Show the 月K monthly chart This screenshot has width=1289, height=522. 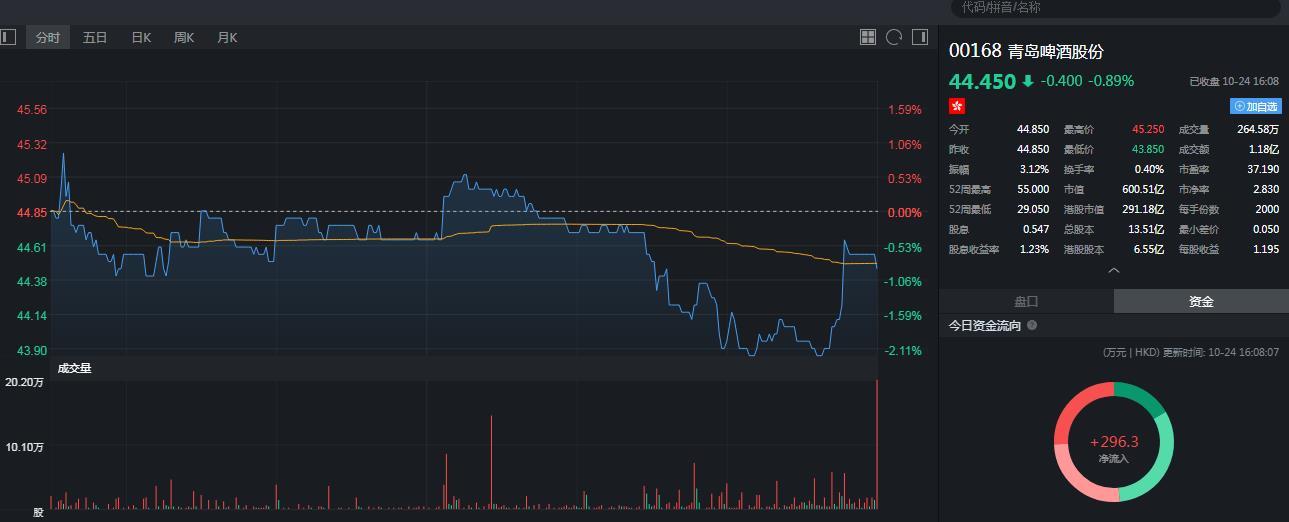point(227,38)
